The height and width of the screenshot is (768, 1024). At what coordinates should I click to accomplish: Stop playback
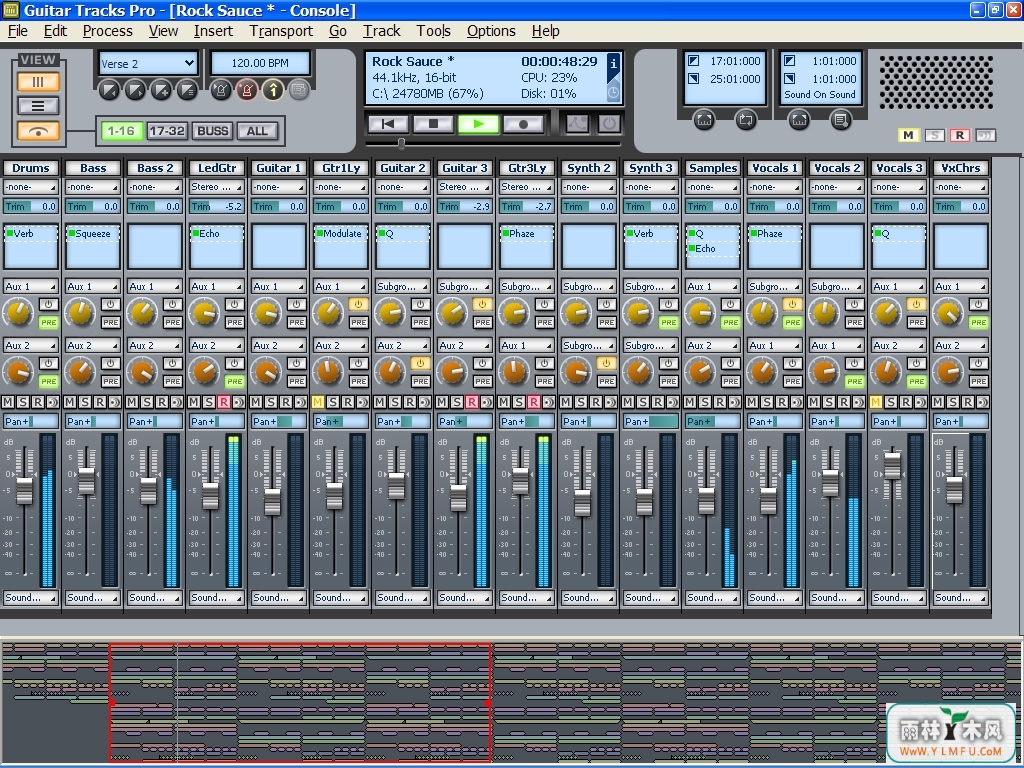point(434,123)
